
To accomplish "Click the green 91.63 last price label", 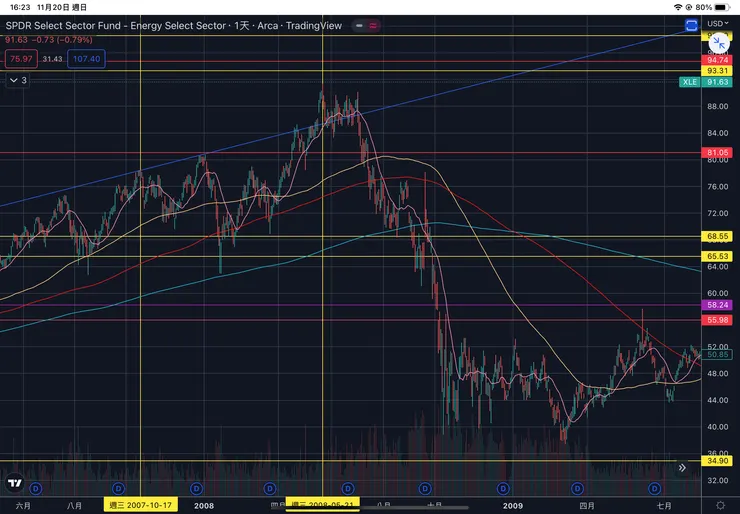I will tap(717, 82).
